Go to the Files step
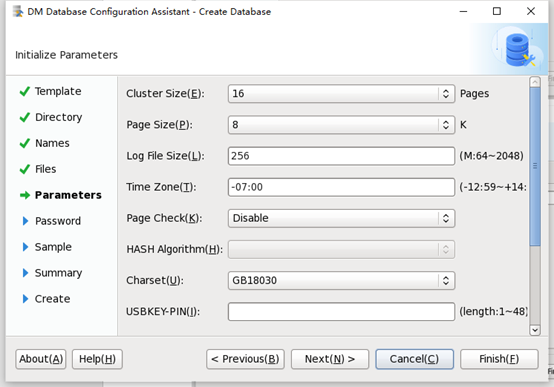 pos(46,169)
